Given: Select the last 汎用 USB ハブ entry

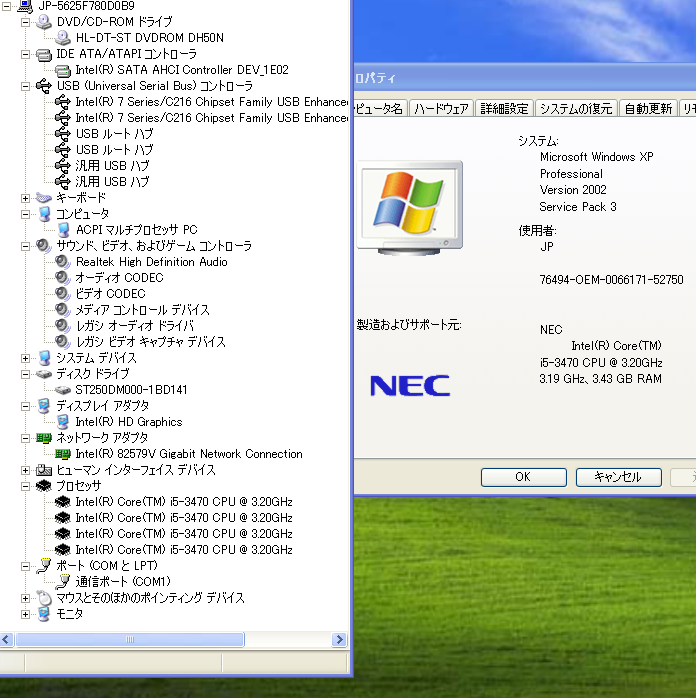Looking at the screenshot, I should point(112,182).
